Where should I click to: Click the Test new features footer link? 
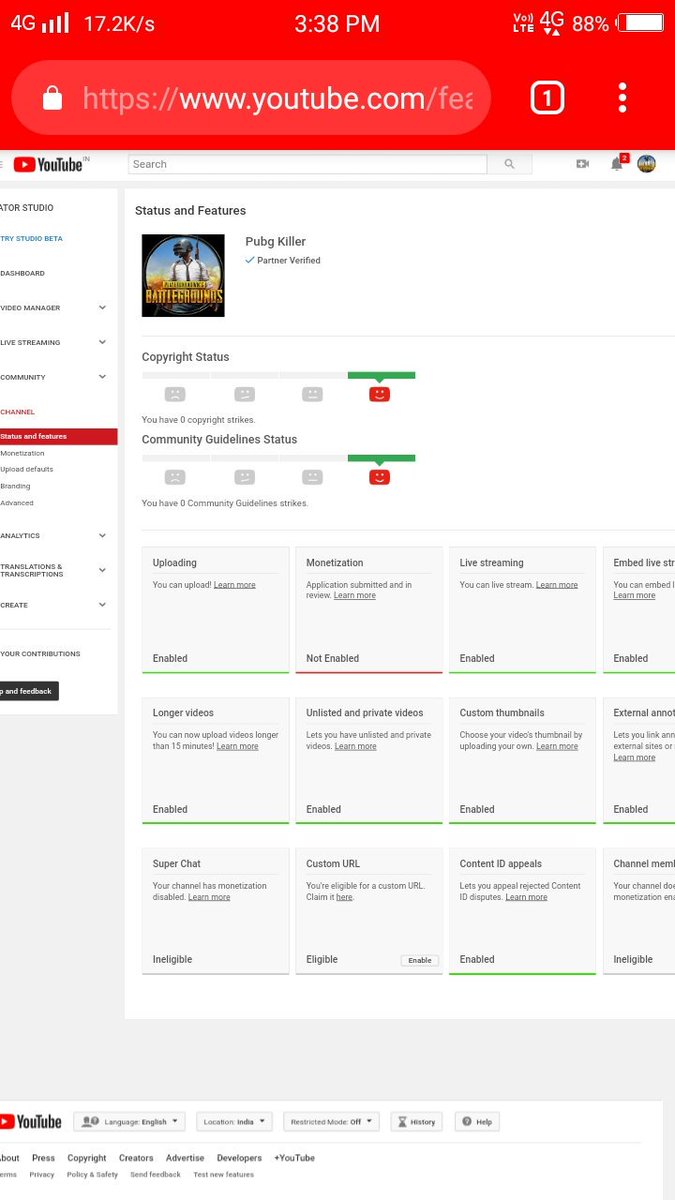point(224,1175)
